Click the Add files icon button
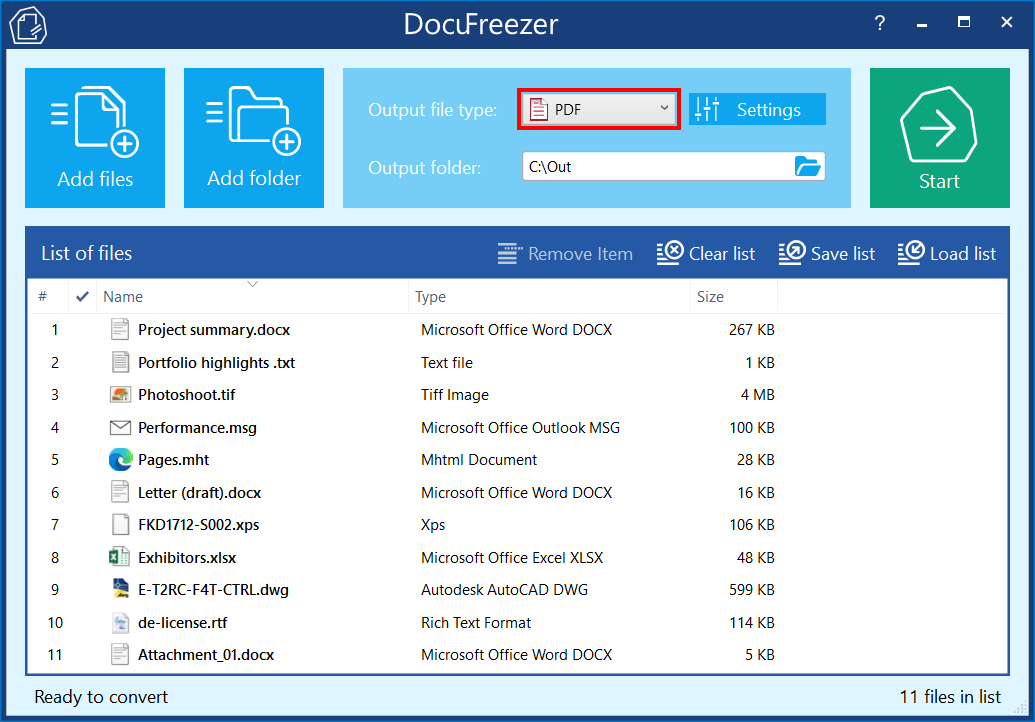The image size is (1035, 722). coord(95,138)
